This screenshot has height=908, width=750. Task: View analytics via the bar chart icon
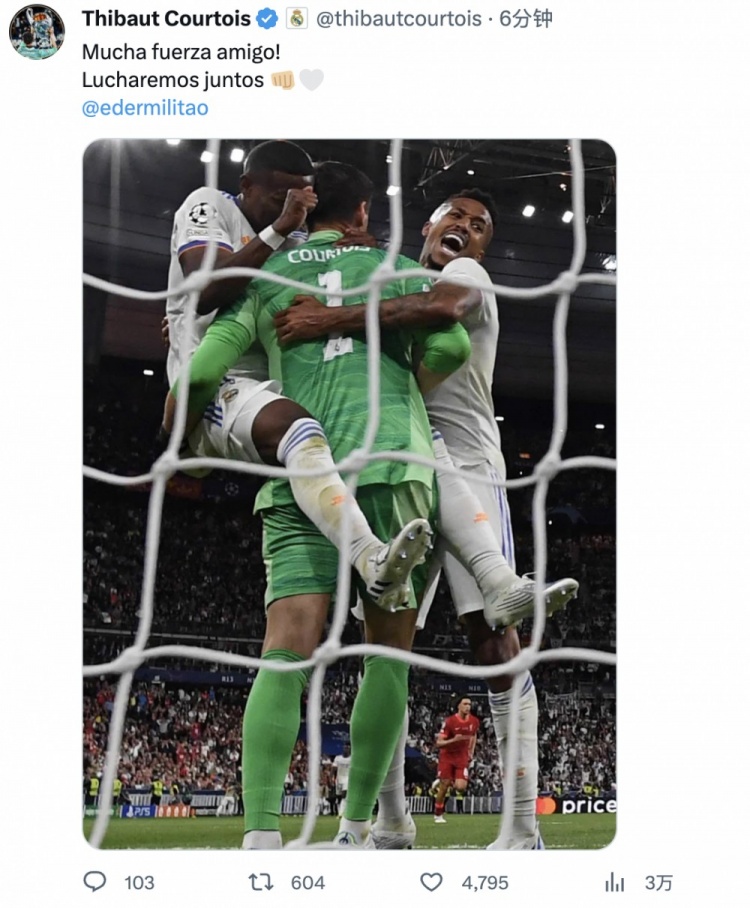tap(614, 883)
